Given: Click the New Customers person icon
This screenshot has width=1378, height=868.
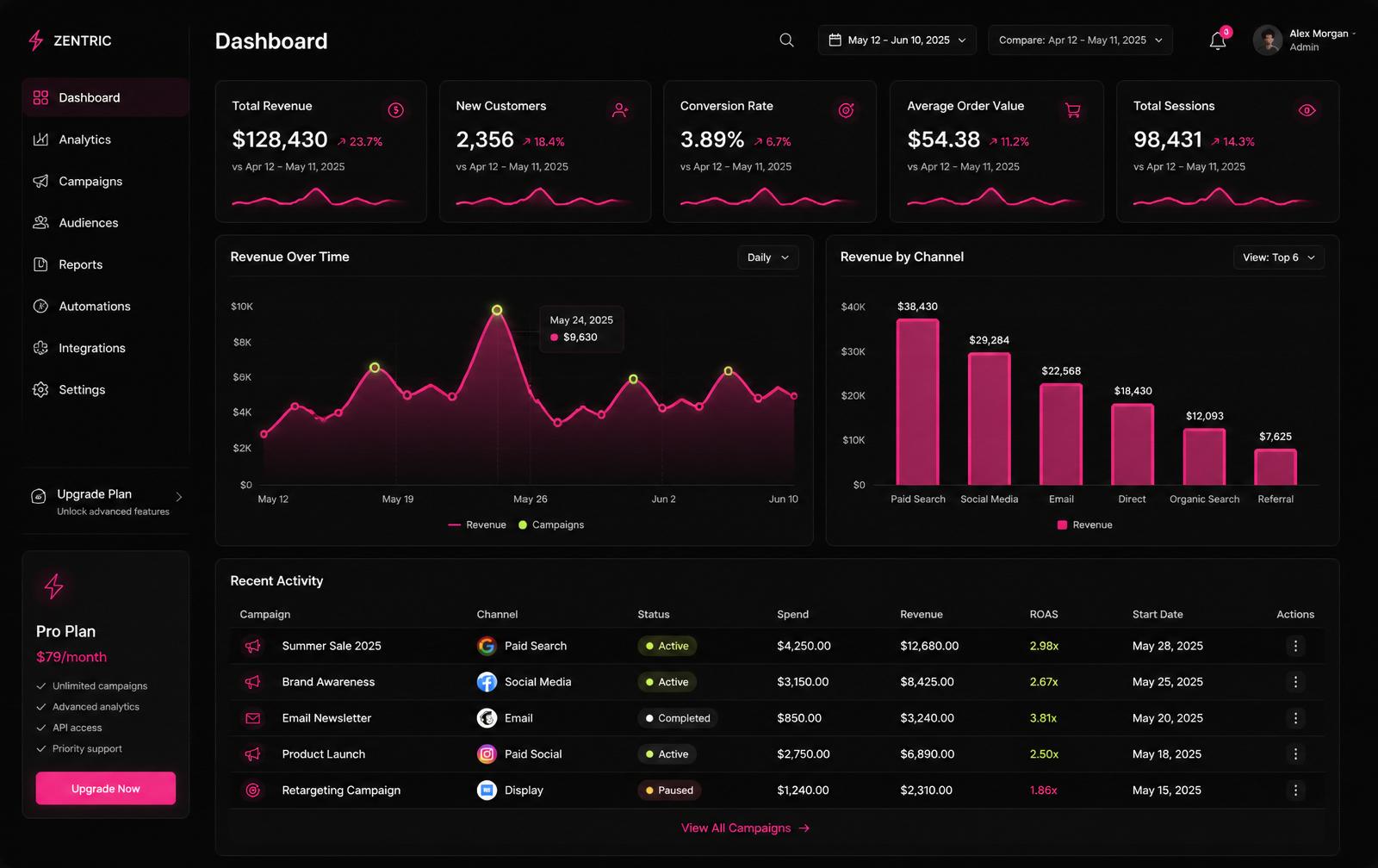Looking at the screenshot, I should (620, 110).
